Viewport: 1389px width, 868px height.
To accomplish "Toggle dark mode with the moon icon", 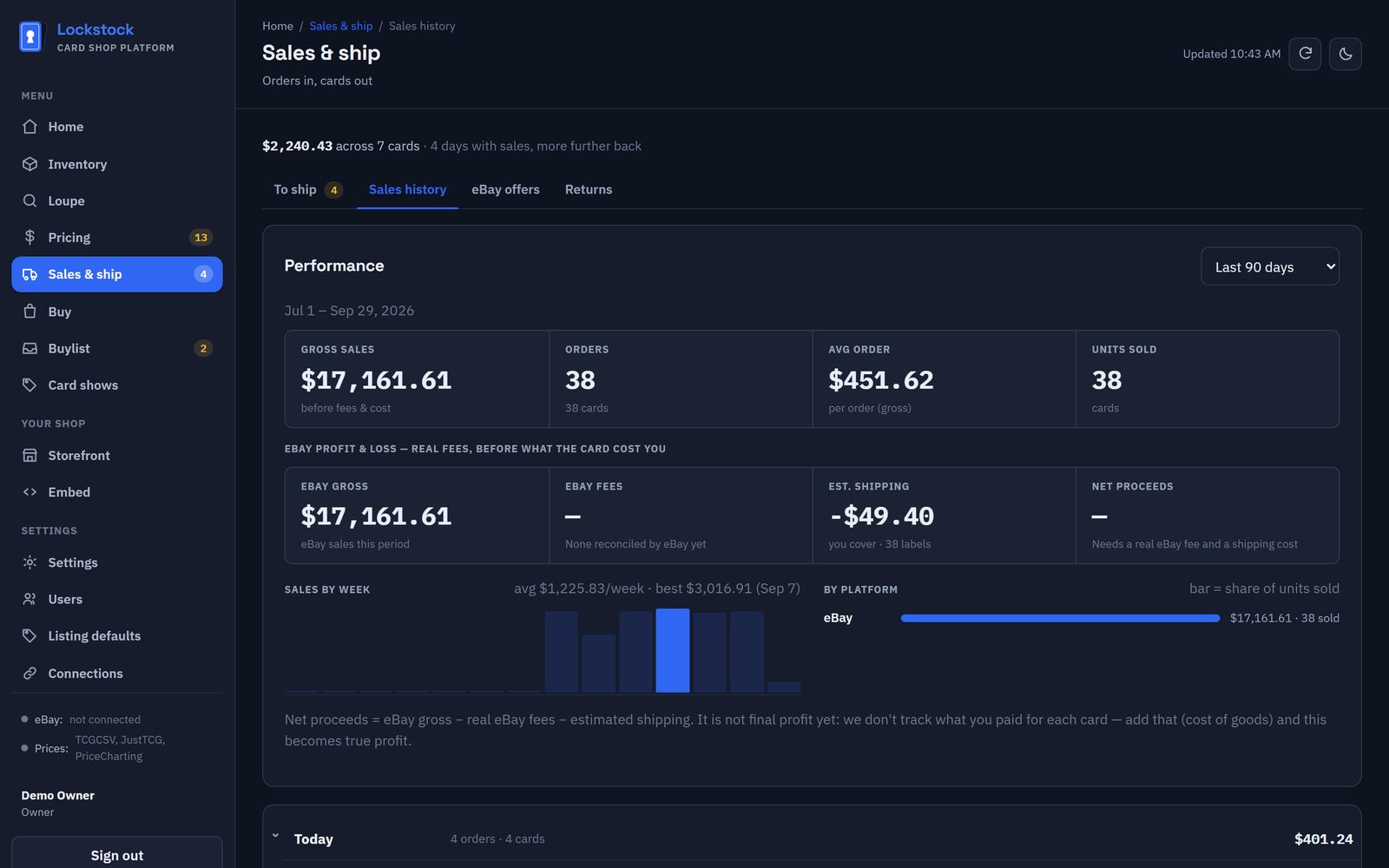I will pyautogui.click(x=1346, y=54).
